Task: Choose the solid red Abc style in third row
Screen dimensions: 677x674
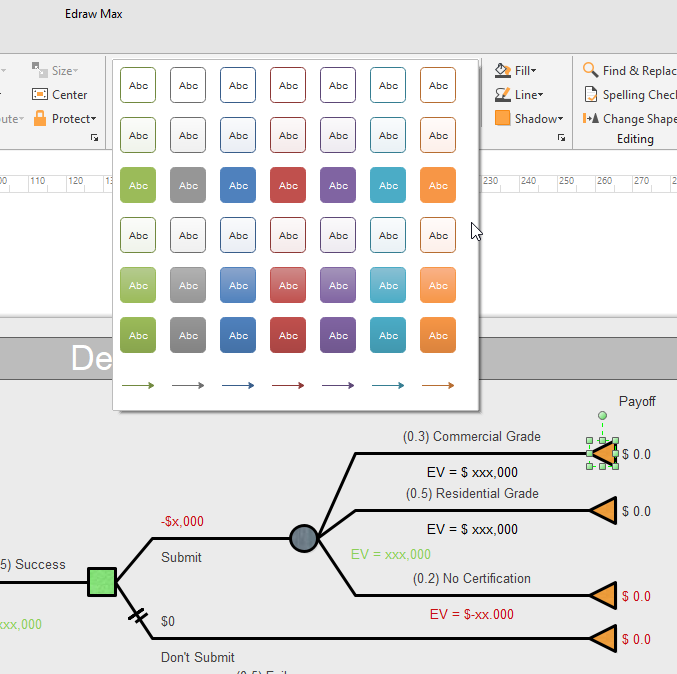Action: [288, 185]
